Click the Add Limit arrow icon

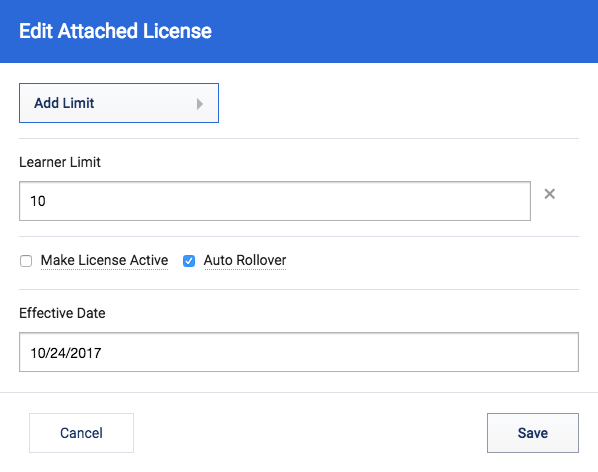pos(199,104)
